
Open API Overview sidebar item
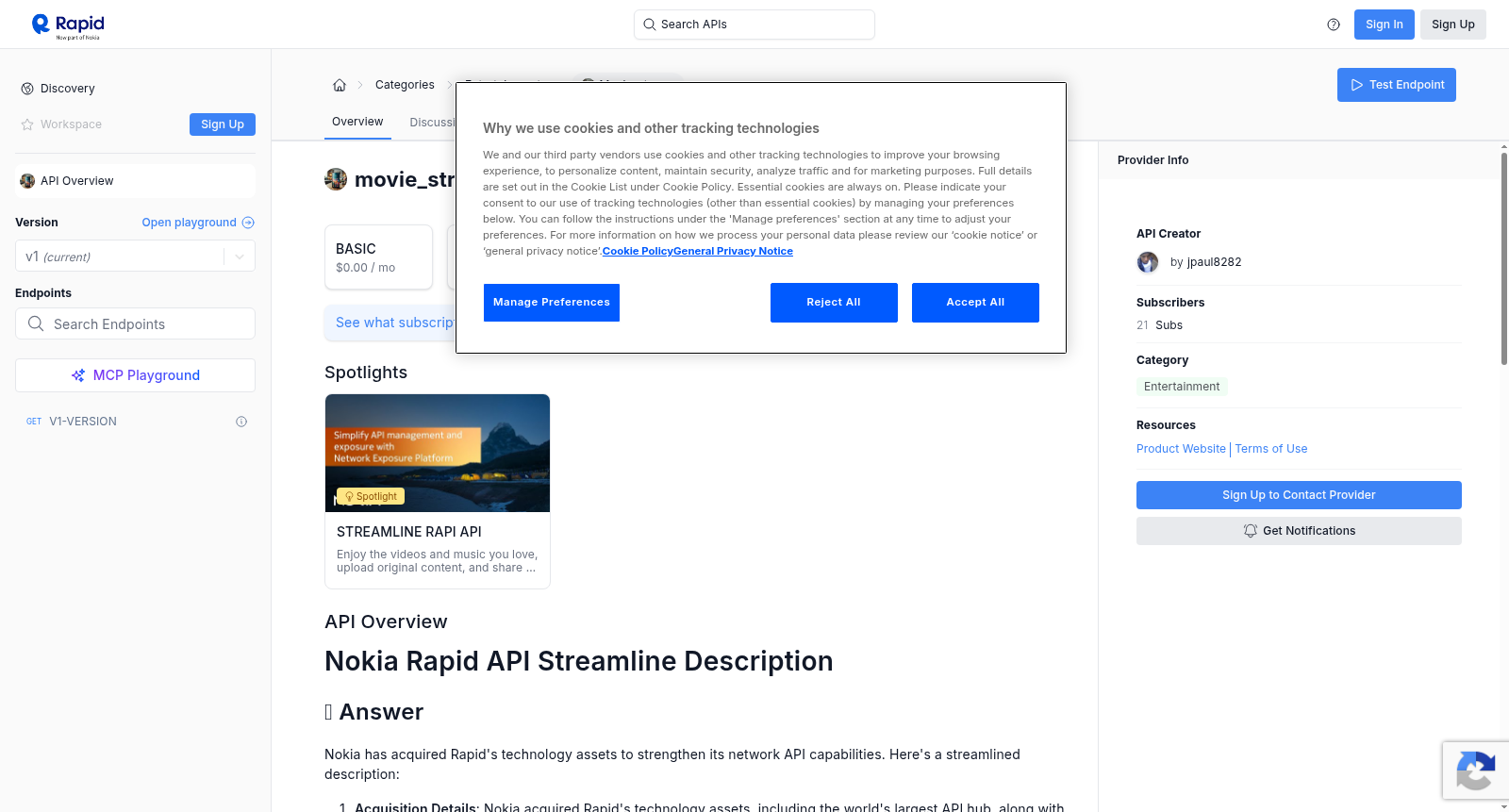tap(135, 181)
